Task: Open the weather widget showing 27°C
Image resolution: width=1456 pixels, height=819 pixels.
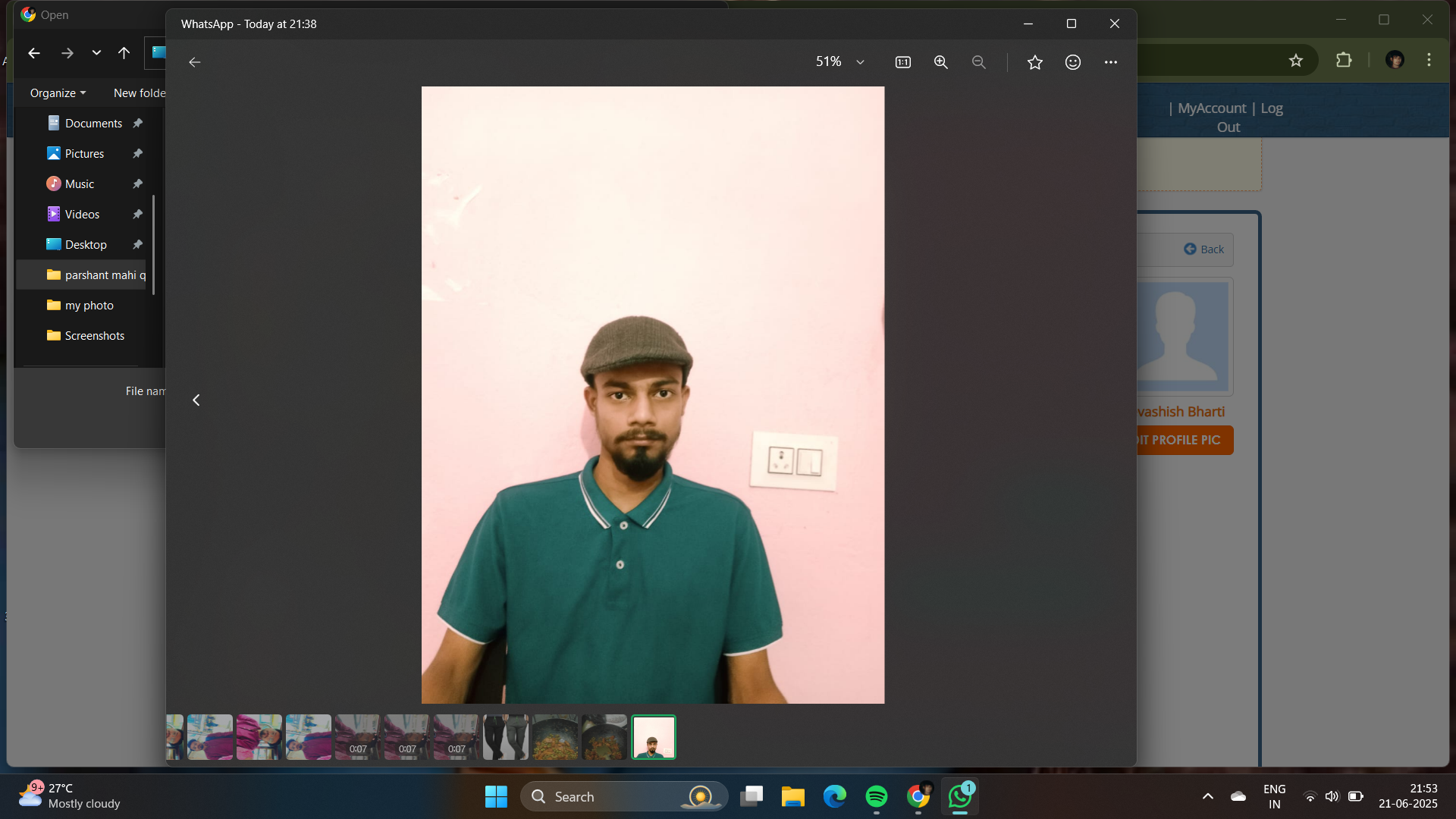Action: point(70,796)
